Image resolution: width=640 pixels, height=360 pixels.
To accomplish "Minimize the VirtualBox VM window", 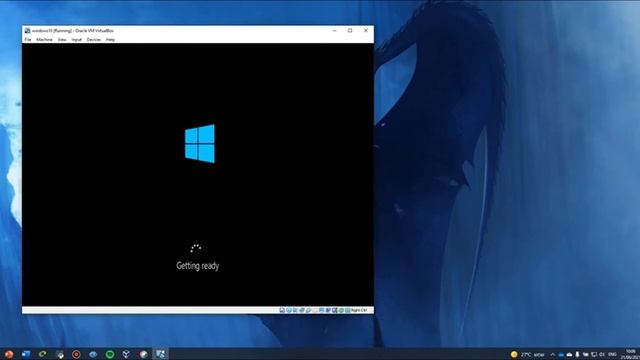I will 334,31.
